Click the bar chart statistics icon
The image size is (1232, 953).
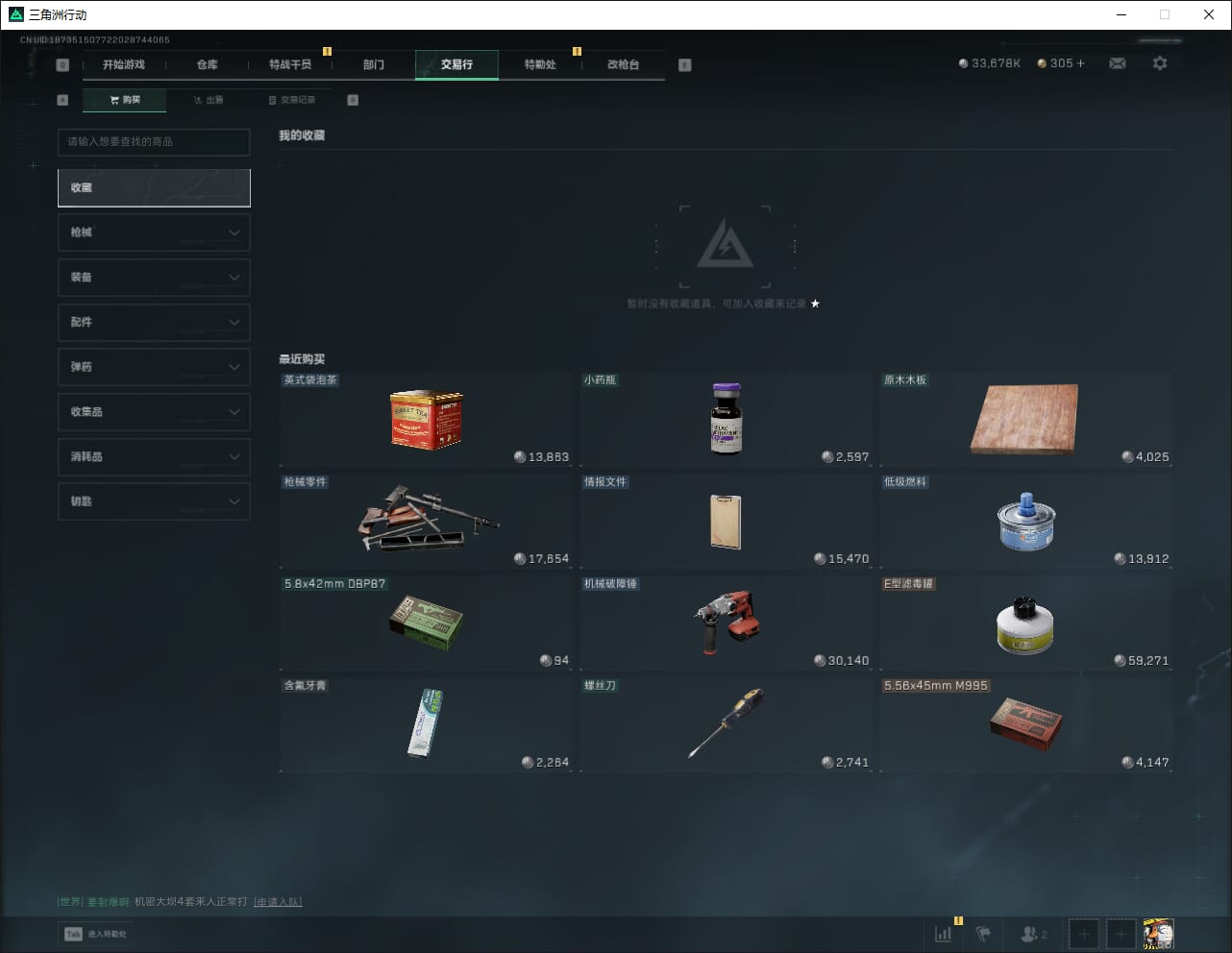944,934
